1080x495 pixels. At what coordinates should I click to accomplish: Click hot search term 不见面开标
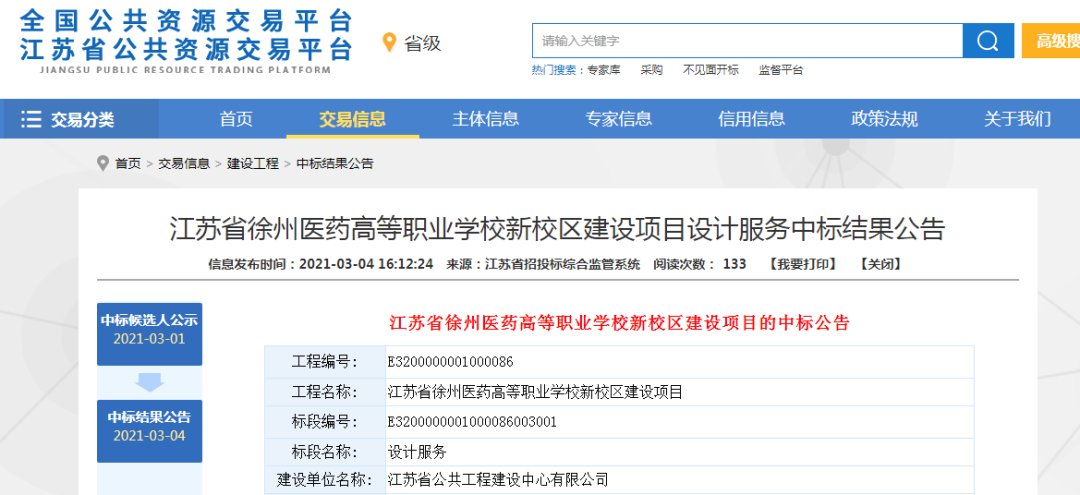(x=710, y=70)
